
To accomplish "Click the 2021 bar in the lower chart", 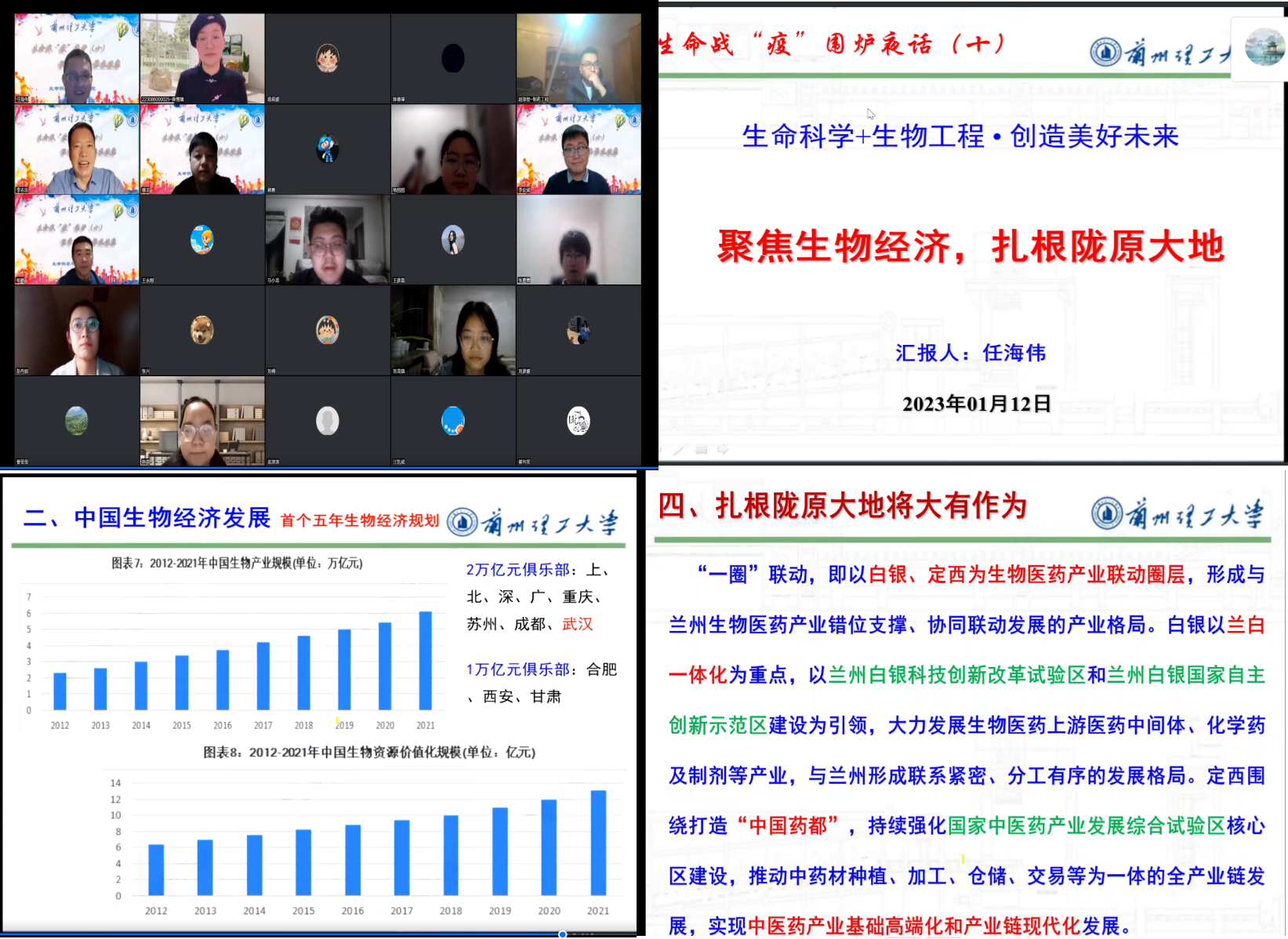I will coord(598,843).
